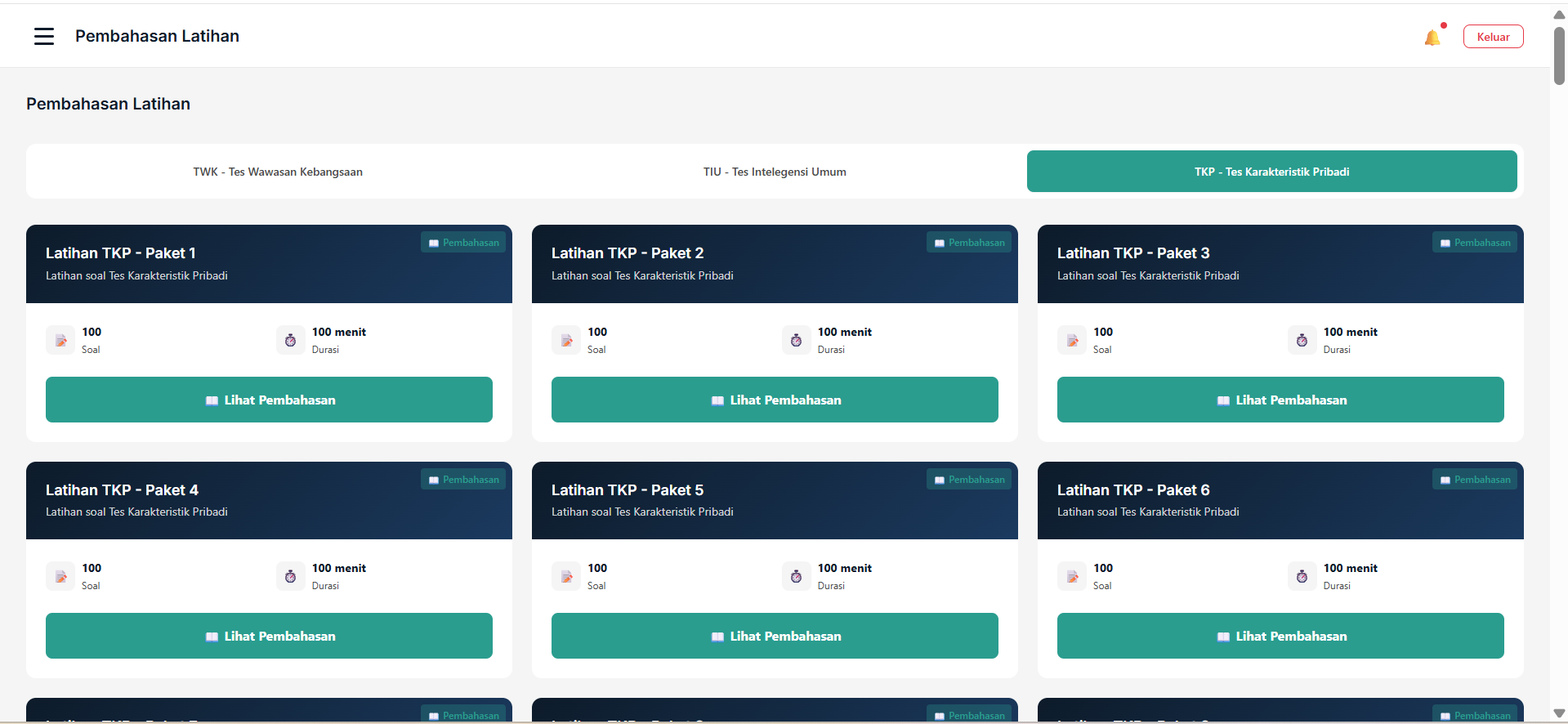Image resolution: width=1568 pixels, height=724 pixels.
Task: Click the soal document icon in Paket 6
Action: pyautogui.click(x=1072, y=577)
